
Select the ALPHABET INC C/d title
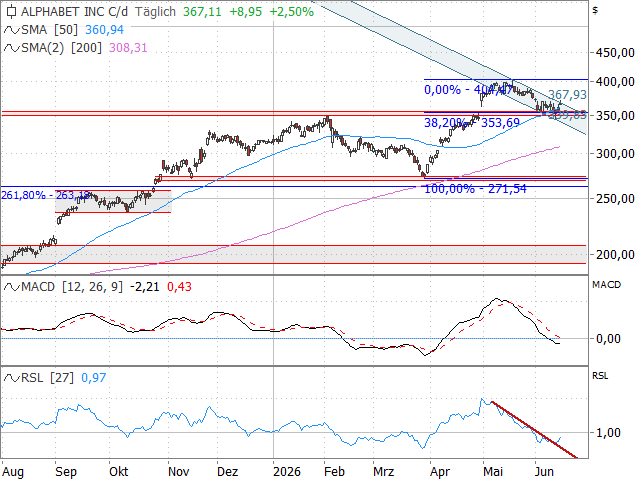[x=74, y=11]
